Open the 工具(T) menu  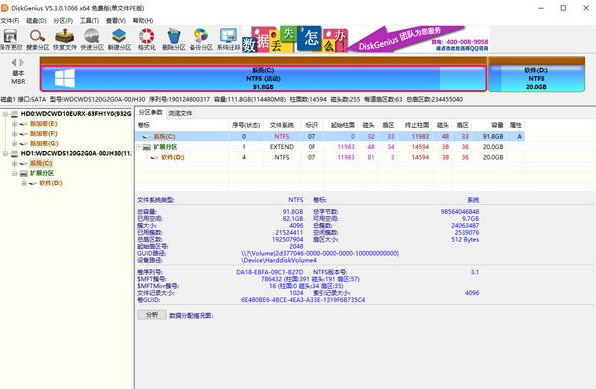coord(89,21)
